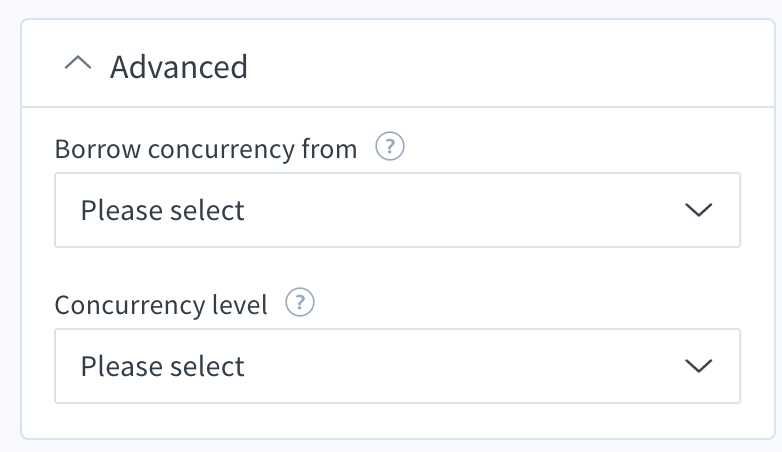Click the arrow in Concurrency level dropdown

point(699,366)
